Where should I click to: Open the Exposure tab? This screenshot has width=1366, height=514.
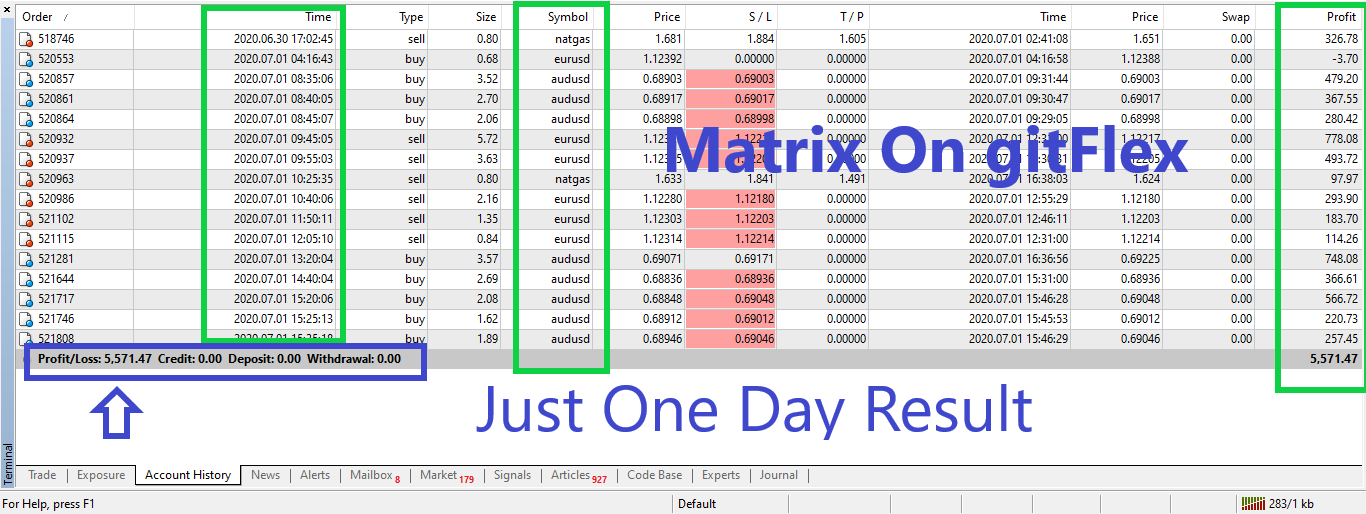click(101, 475)
